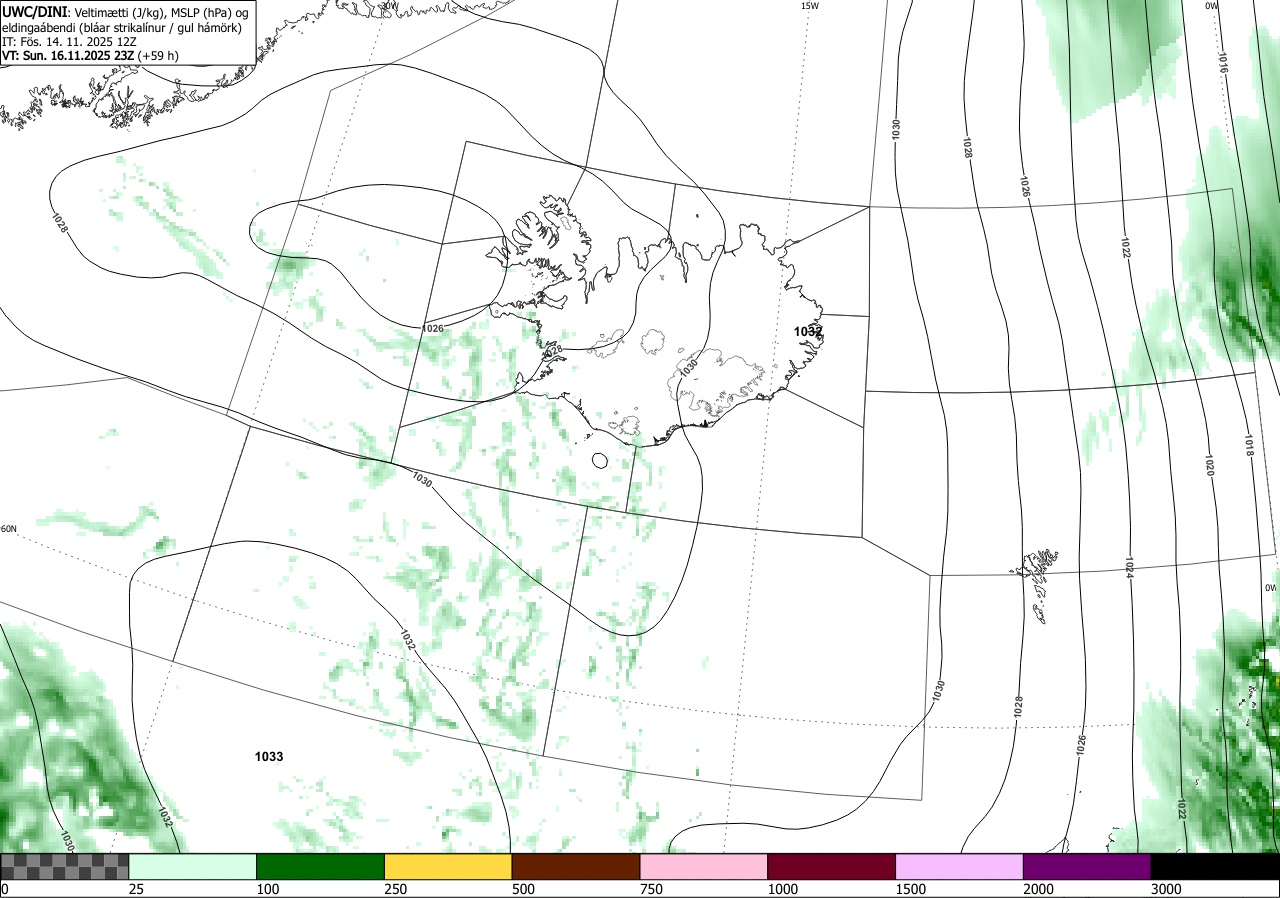Click the "VT: Sun. 16.11.2025 23Z (+59 h)" line
The image size is (1280, 898).
click(90, 56)
